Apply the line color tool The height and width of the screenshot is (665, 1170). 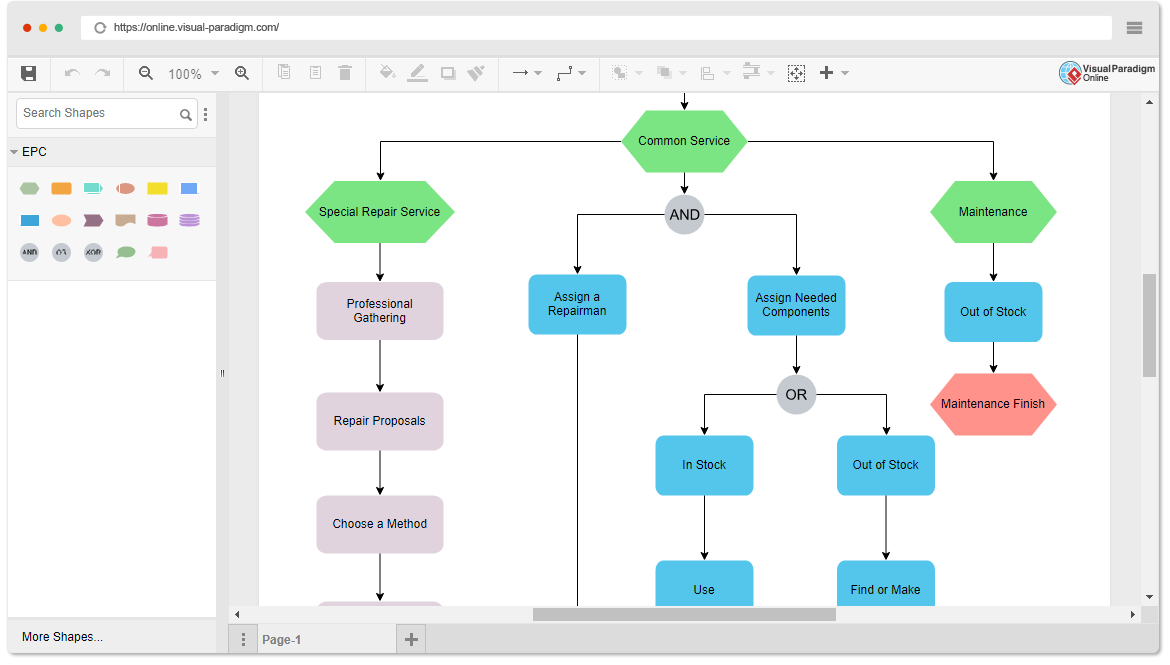coord(418,72)
